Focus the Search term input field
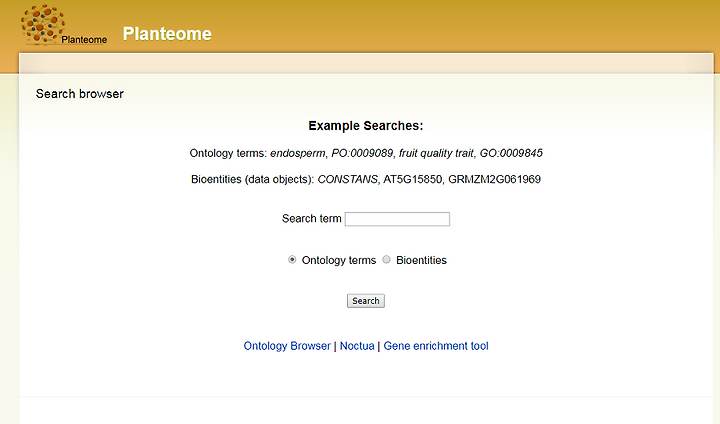 (x=397, y=219)
